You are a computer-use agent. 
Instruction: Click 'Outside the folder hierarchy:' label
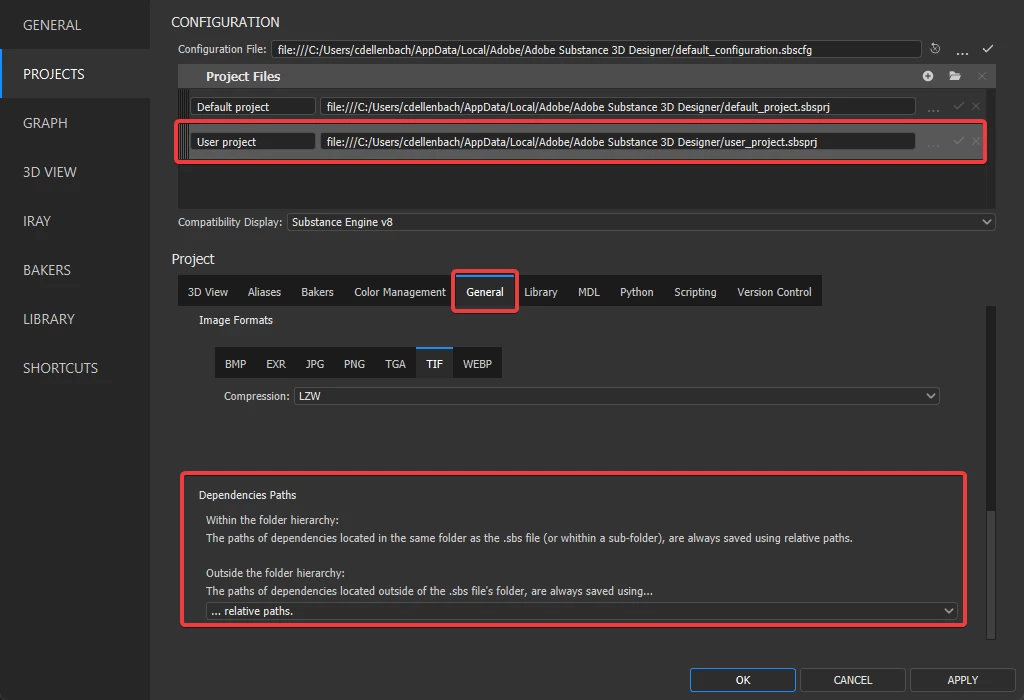[275, 573]
